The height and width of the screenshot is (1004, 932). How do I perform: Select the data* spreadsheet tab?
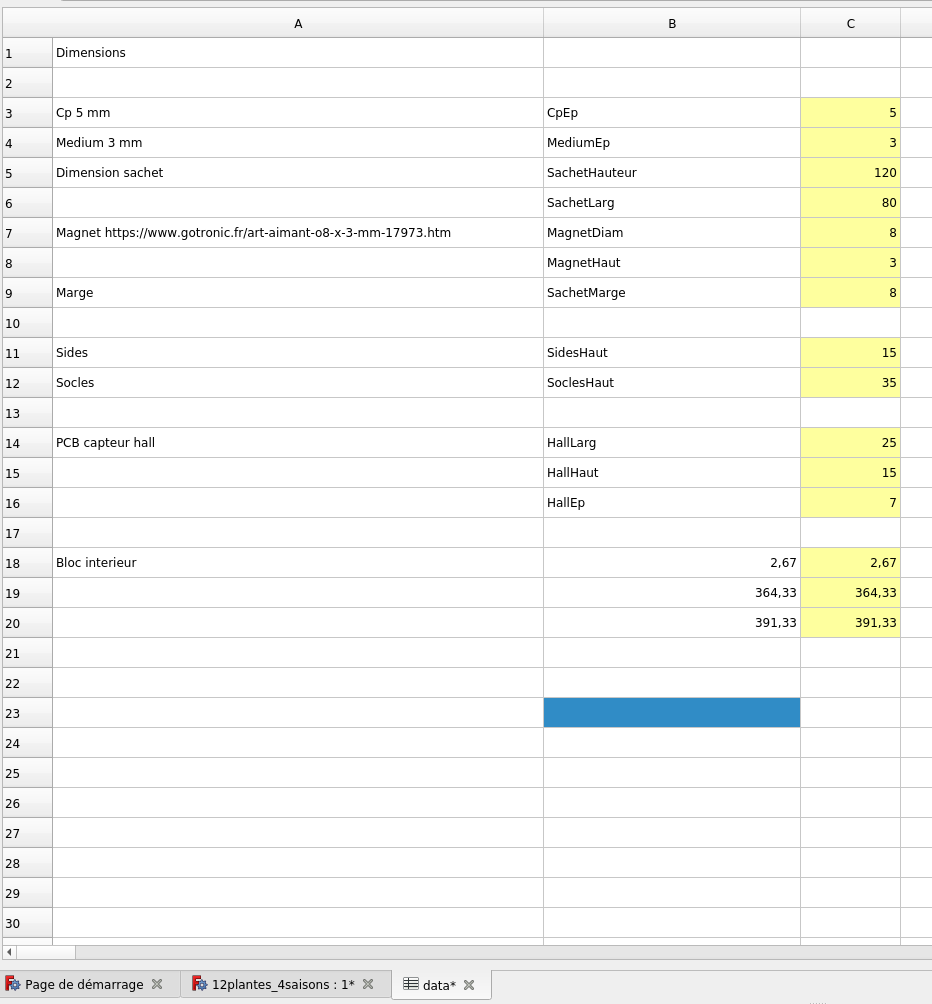click(439, 985)
